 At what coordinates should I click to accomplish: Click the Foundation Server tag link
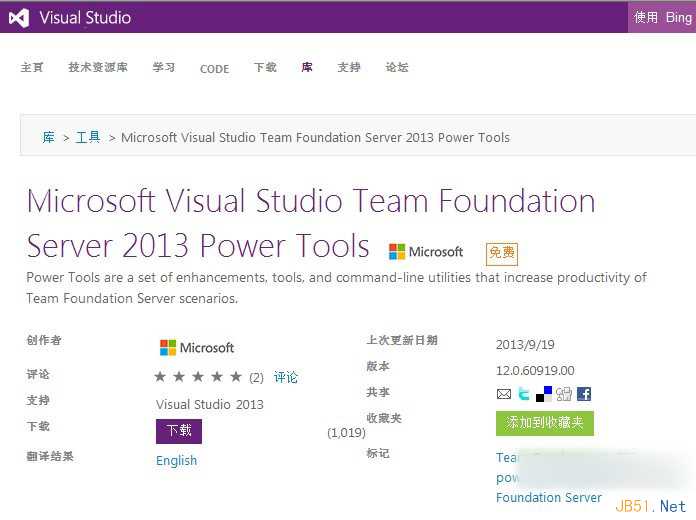[549, 497]
